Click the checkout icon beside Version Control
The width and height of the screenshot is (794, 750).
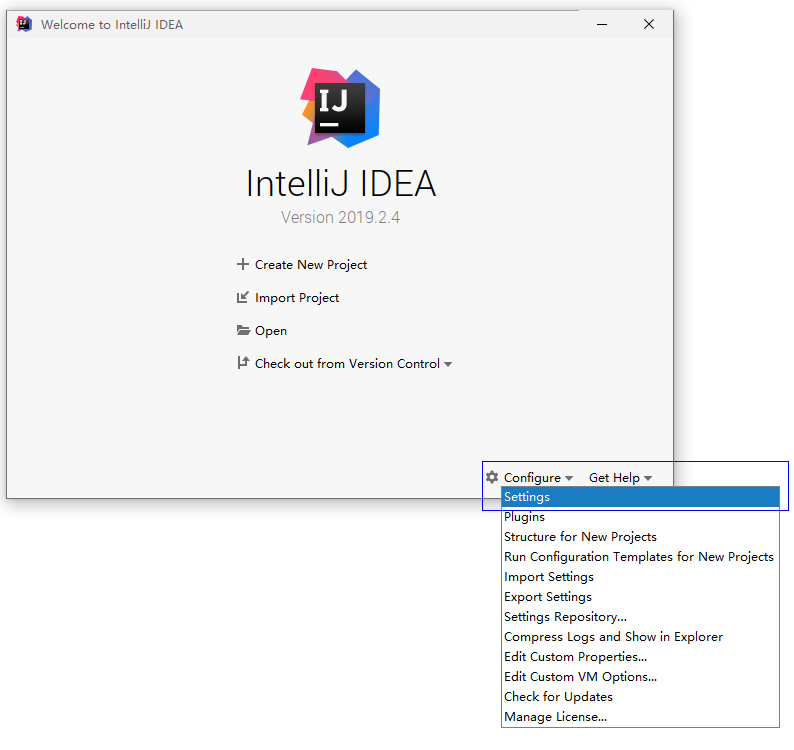[x=243, y=363]
